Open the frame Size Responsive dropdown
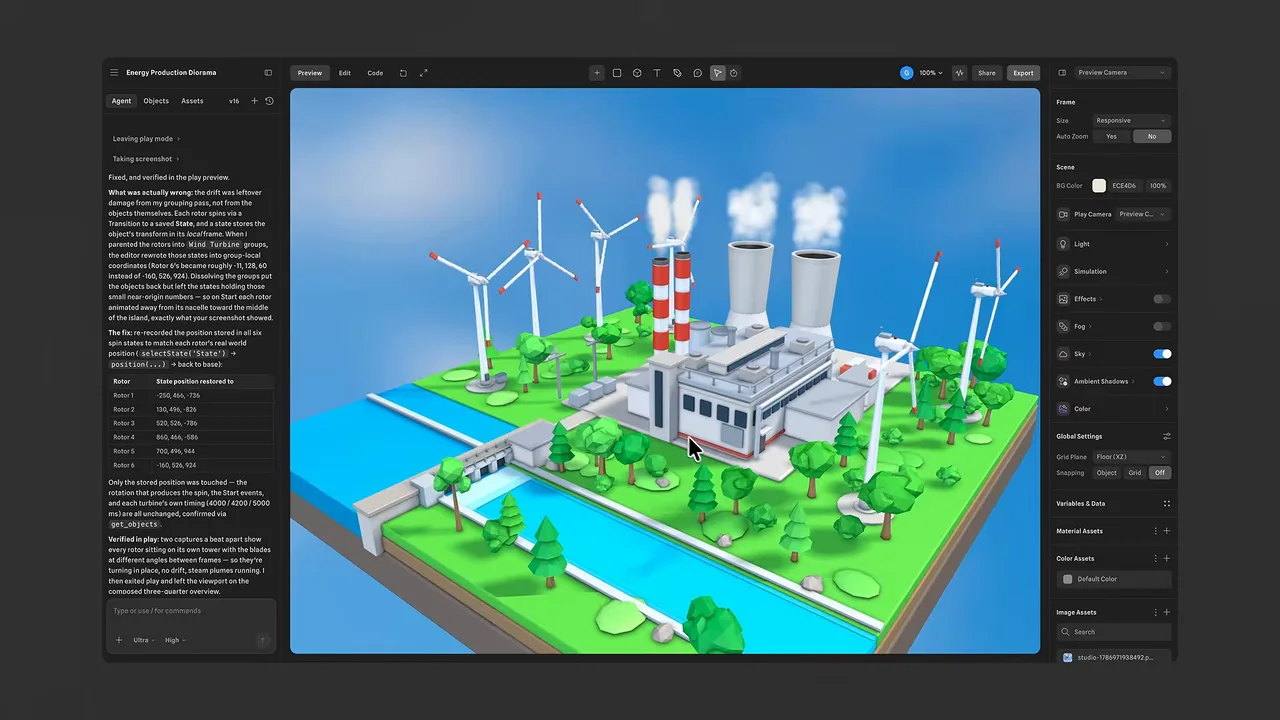This screenshot has height=720, width=1280. (1131, 120)
